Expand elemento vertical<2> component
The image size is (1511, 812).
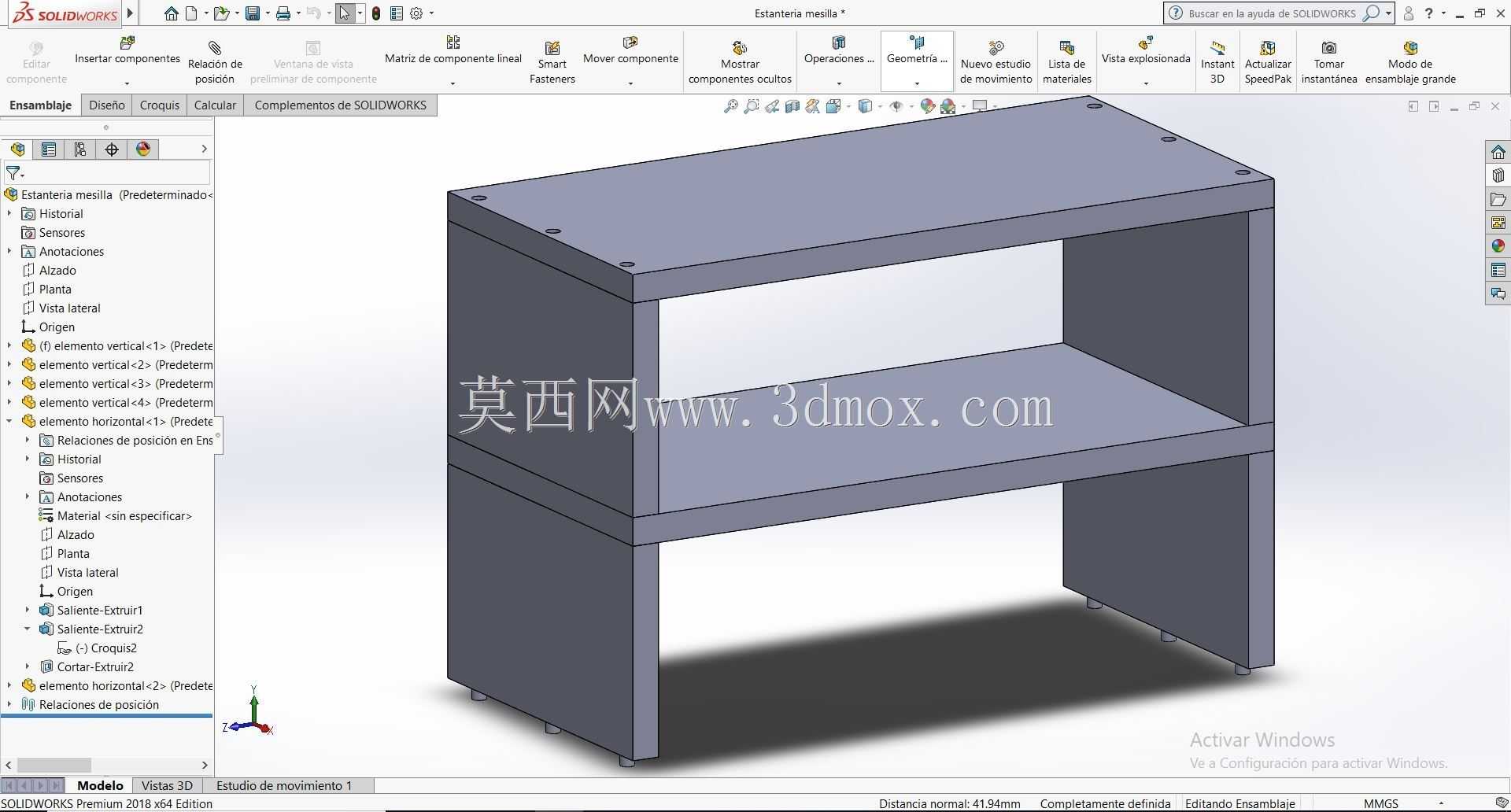pos(9,365)
